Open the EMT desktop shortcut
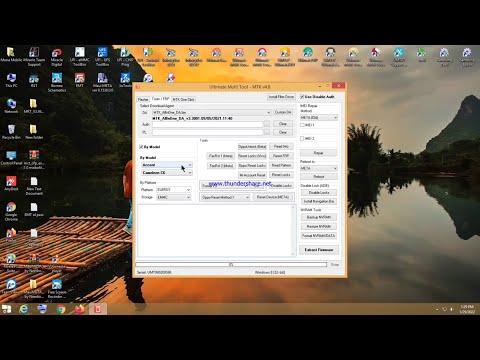This screenshot has width=480, height=360. click(x=79, y=80)
